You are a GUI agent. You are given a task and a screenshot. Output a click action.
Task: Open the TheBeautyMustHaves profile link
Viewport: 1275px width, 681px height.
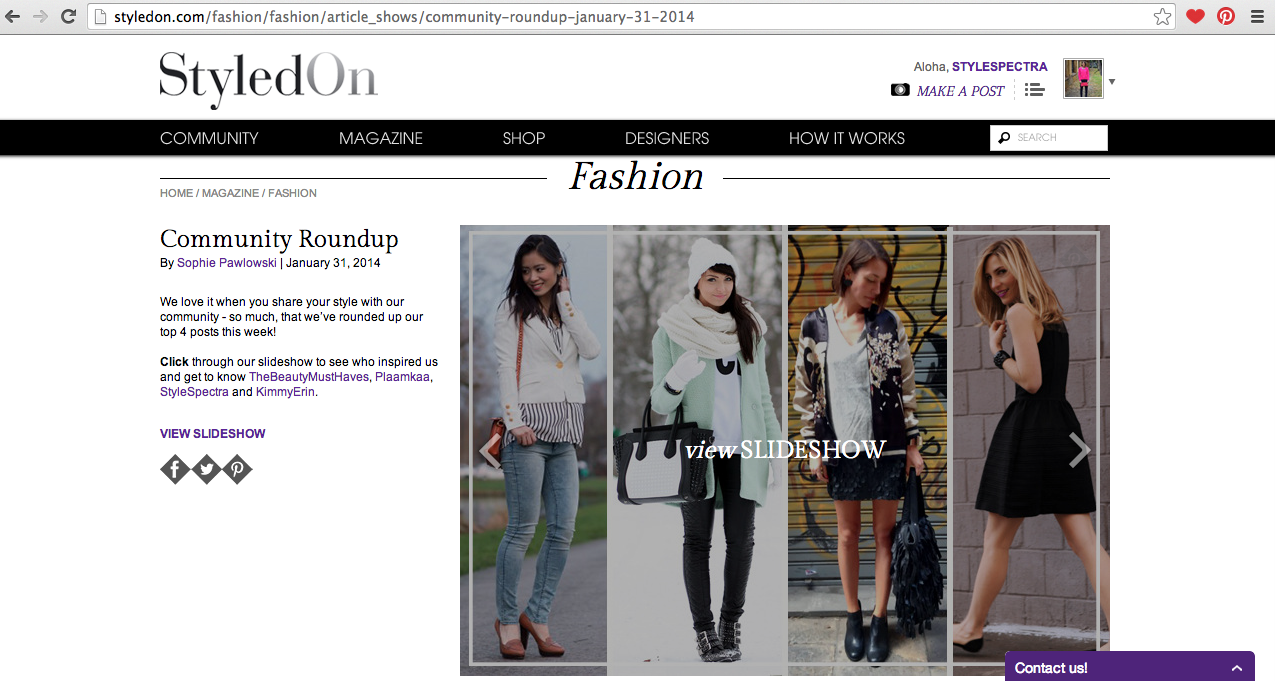(x=309, y=377)
